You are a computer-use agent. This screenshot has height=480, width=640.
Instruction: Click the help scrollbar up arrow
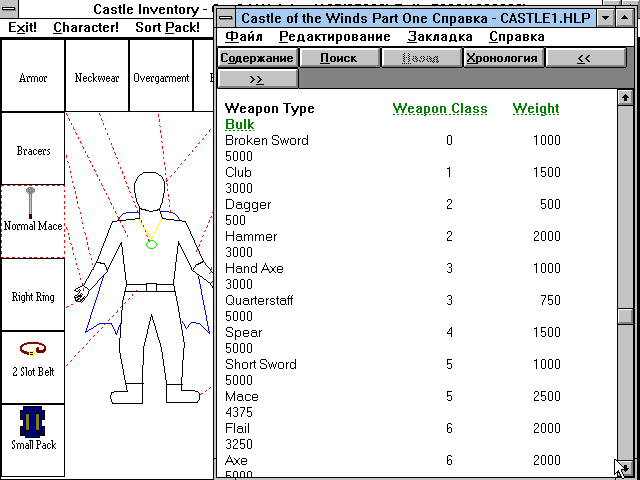pyautogui.click(x=625, y=98)
